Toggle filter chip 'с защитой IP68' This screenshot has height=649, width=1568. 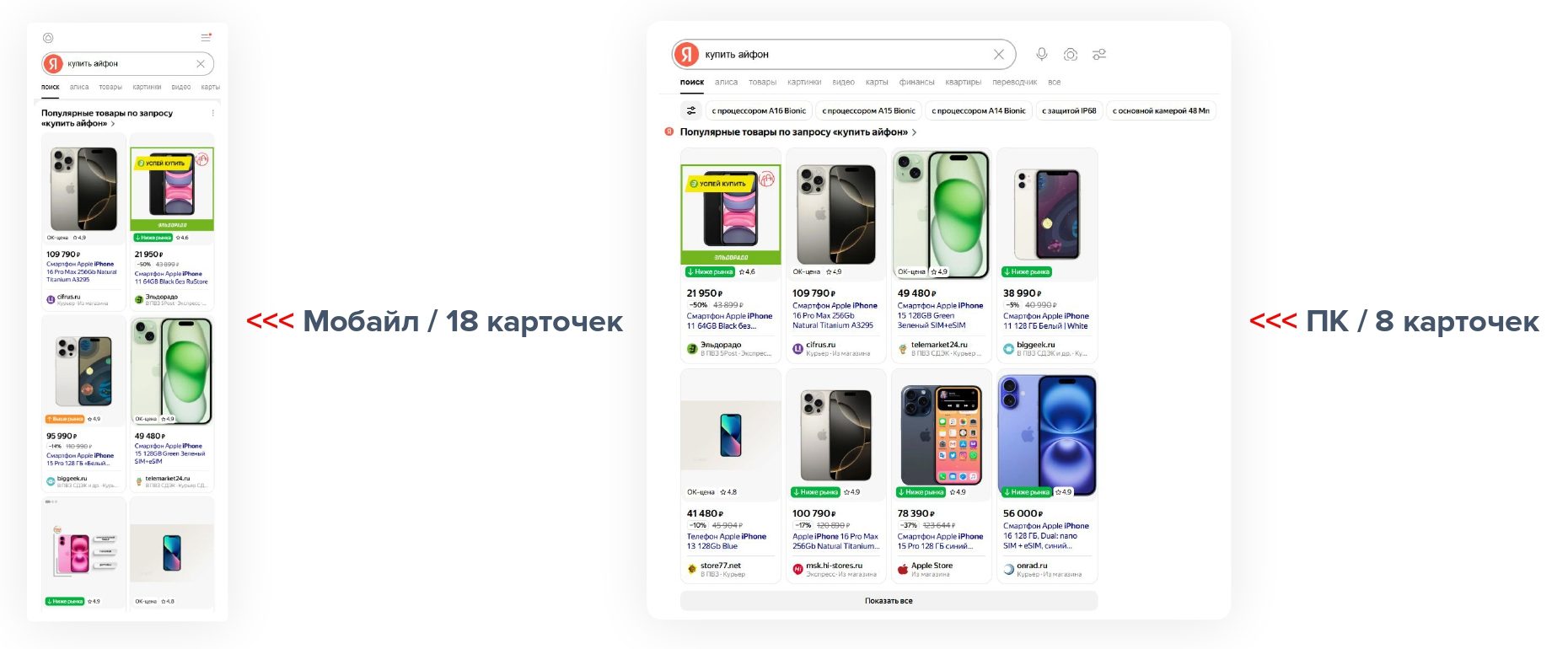coord(1069,110)
